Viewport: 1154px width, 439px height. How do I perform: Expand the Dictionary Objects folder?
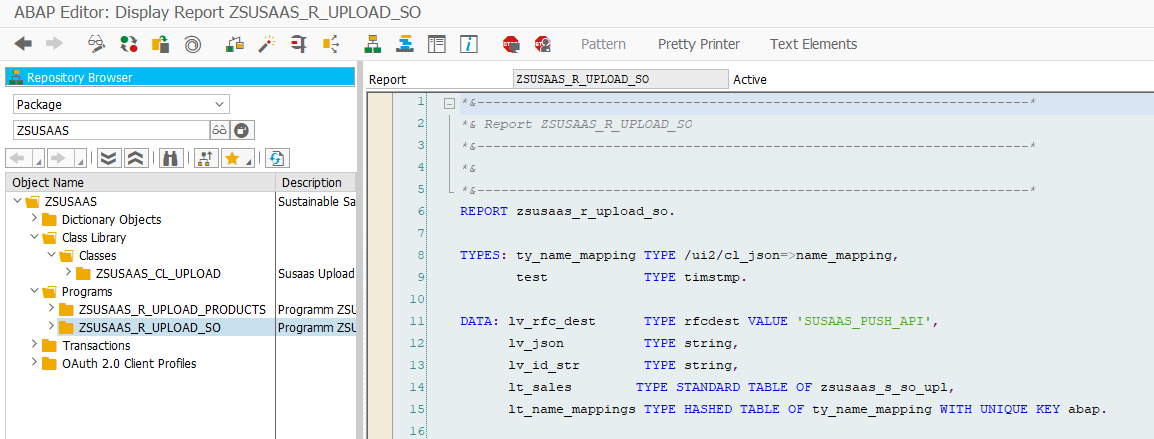coord(34,219)
